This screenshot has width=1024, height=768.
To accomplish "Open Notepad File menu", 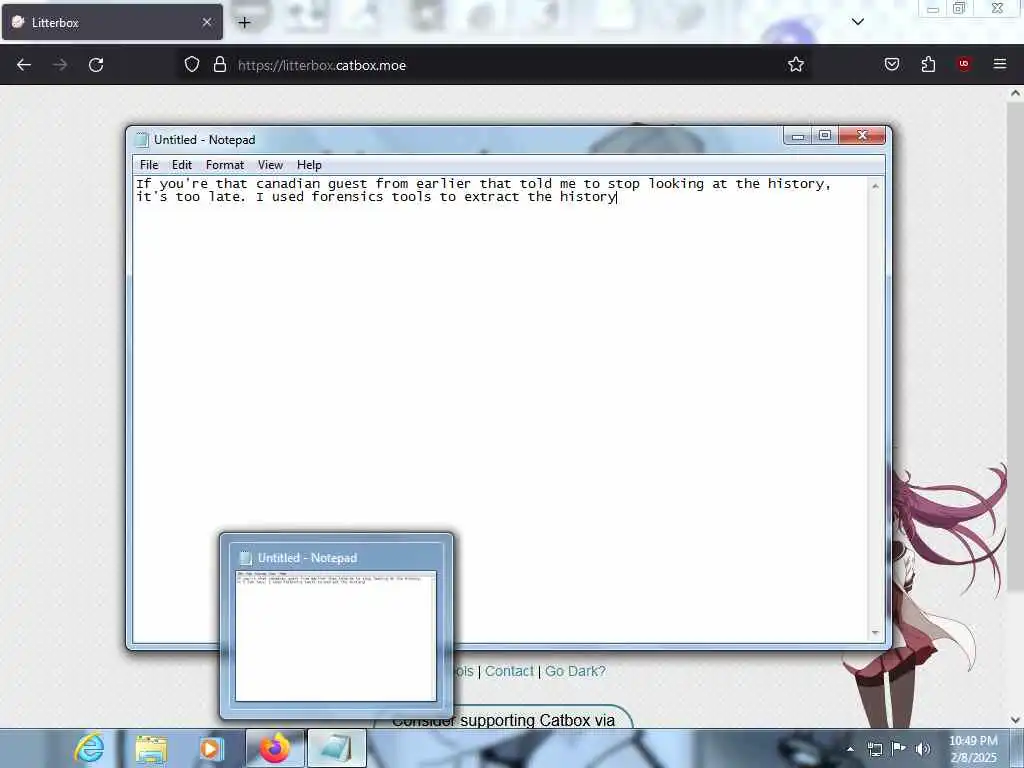I will [x=149, y=165].
